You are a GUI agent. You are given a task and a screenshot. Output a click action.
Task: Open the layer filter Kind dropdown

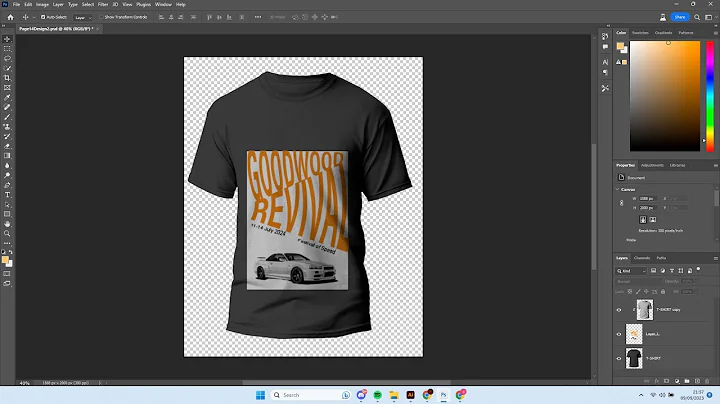click(631, 271)
